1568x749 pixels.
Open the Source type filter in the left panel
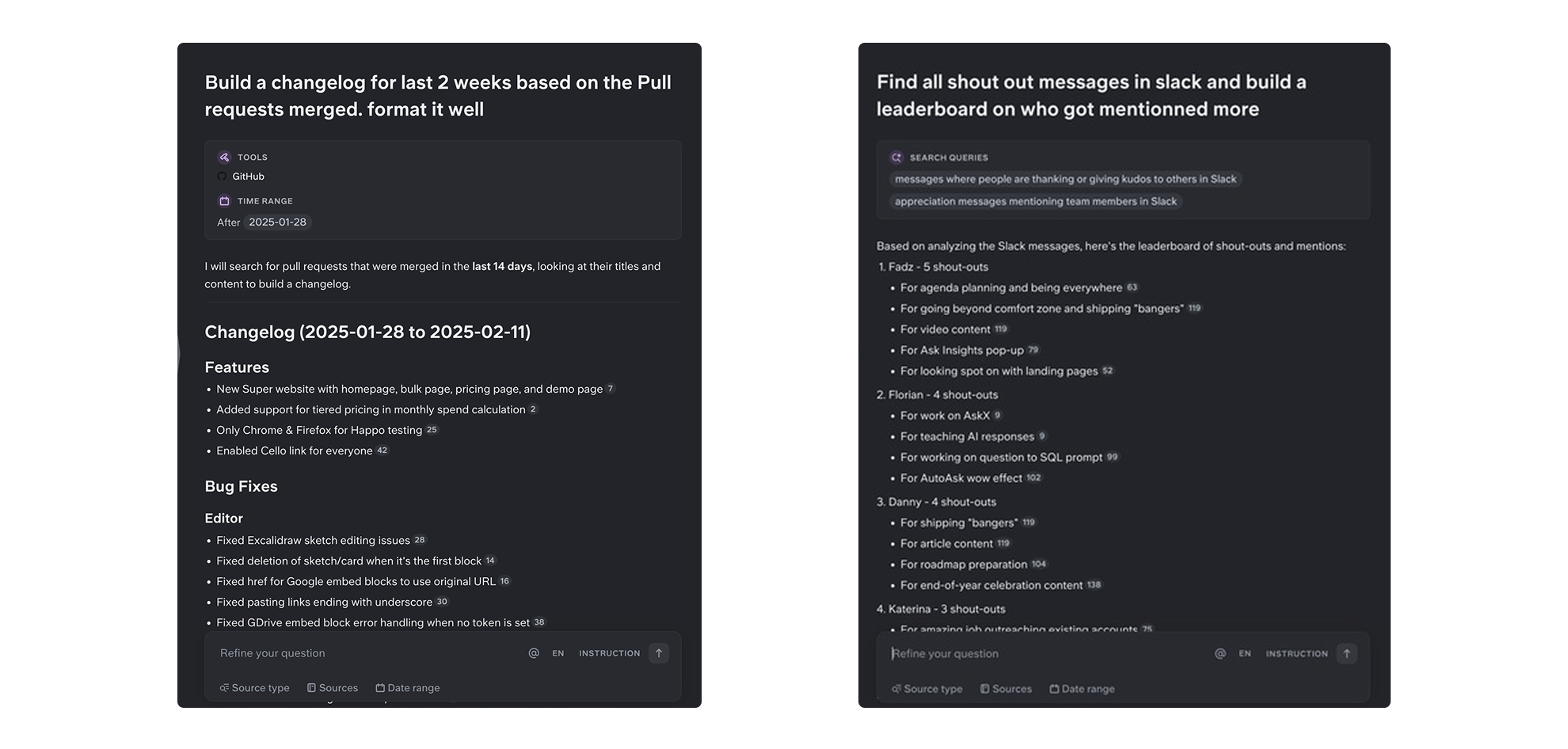point(254,688)
